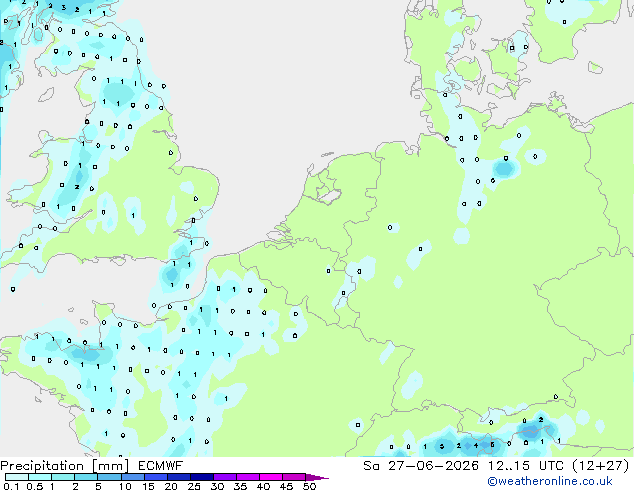Click purple legend swatch between 30 and 35
Image resolution: width=634 pixels, height=490 pixels.
tap(224, 477)
